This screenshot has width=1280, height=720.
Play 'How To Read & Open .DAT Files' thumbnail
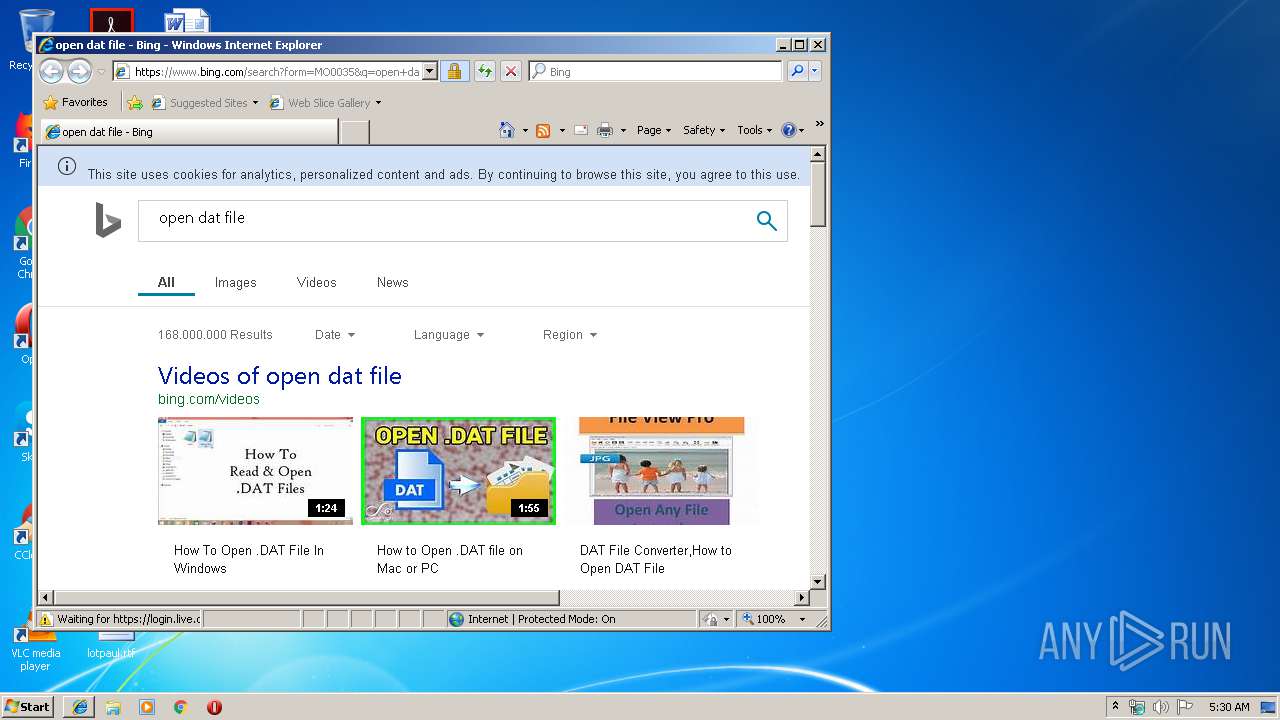[255, 471]
